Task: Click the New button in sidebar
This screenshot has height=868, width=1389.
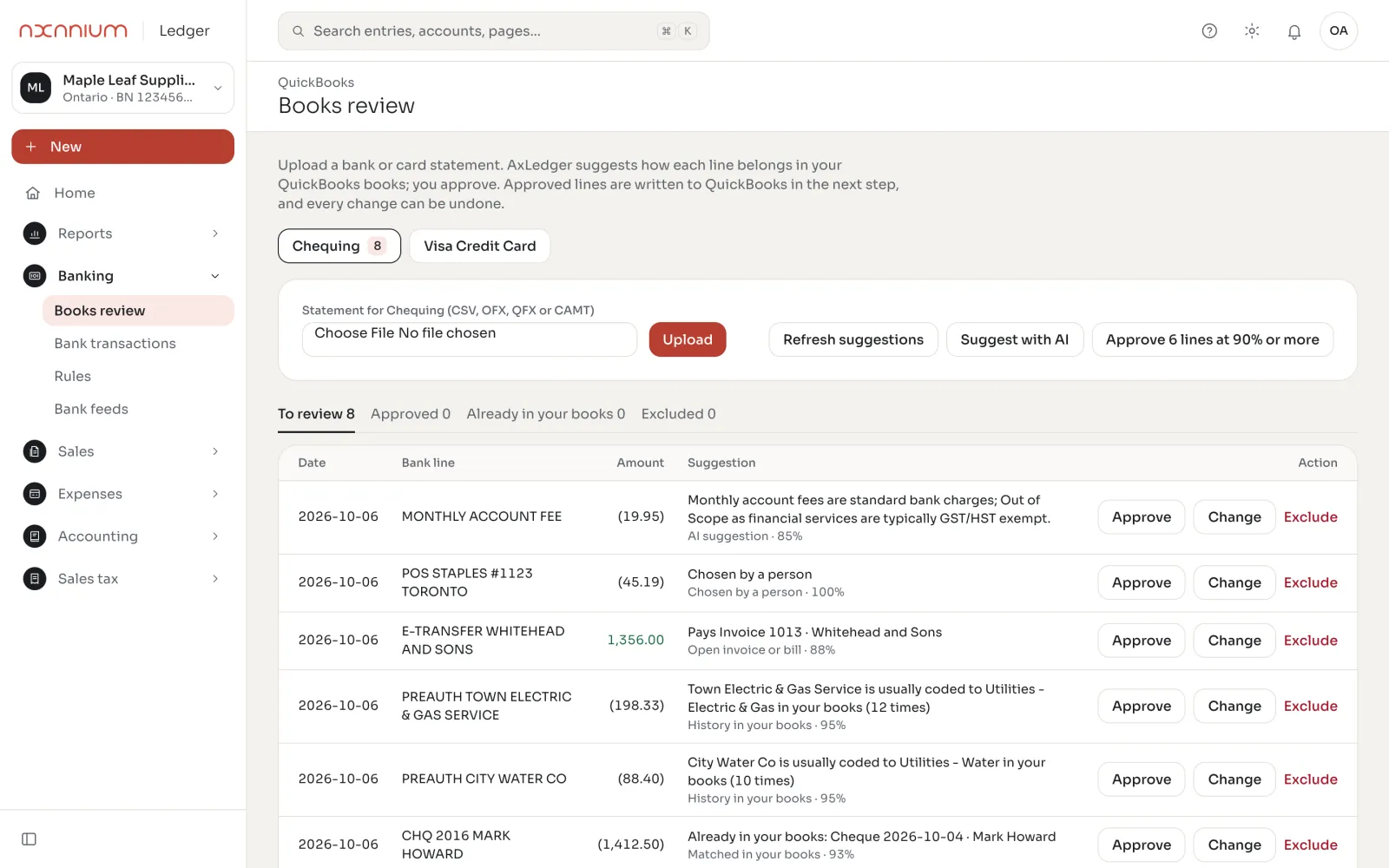Action: point(123,147)
